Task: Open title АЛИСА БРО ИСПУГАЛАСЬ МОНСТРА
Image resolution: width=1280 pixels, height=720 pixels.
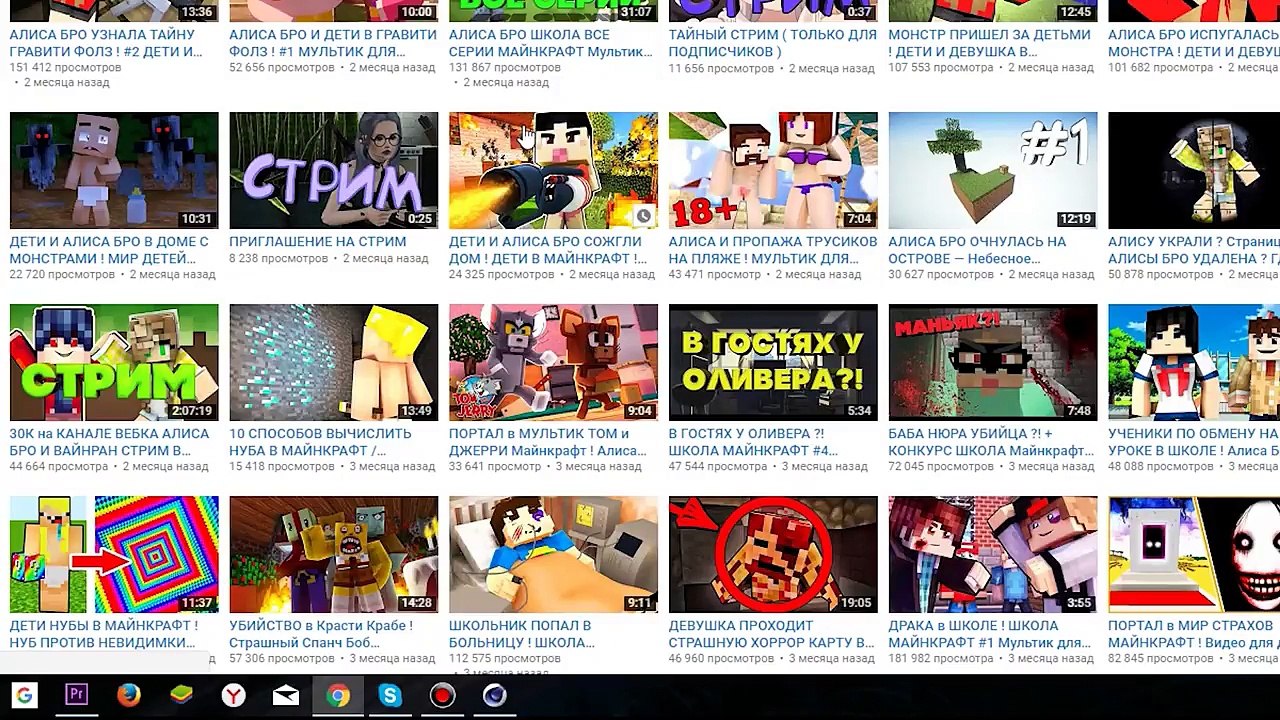Action: pyautogui.click(x=1194, y=42)
